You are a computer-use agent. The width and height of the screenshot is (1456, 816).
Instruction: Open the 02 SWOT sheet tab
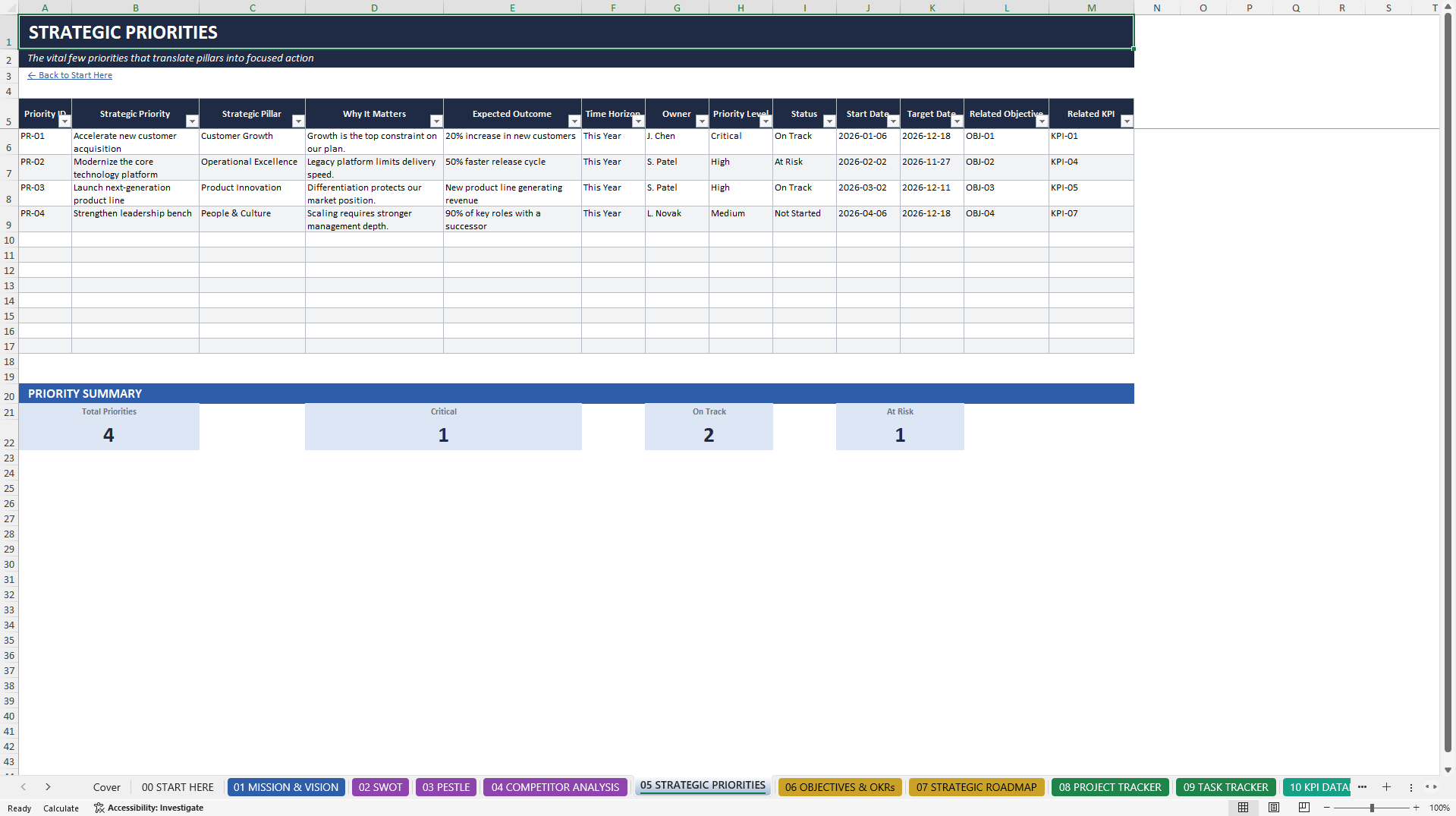pos(381,787)
